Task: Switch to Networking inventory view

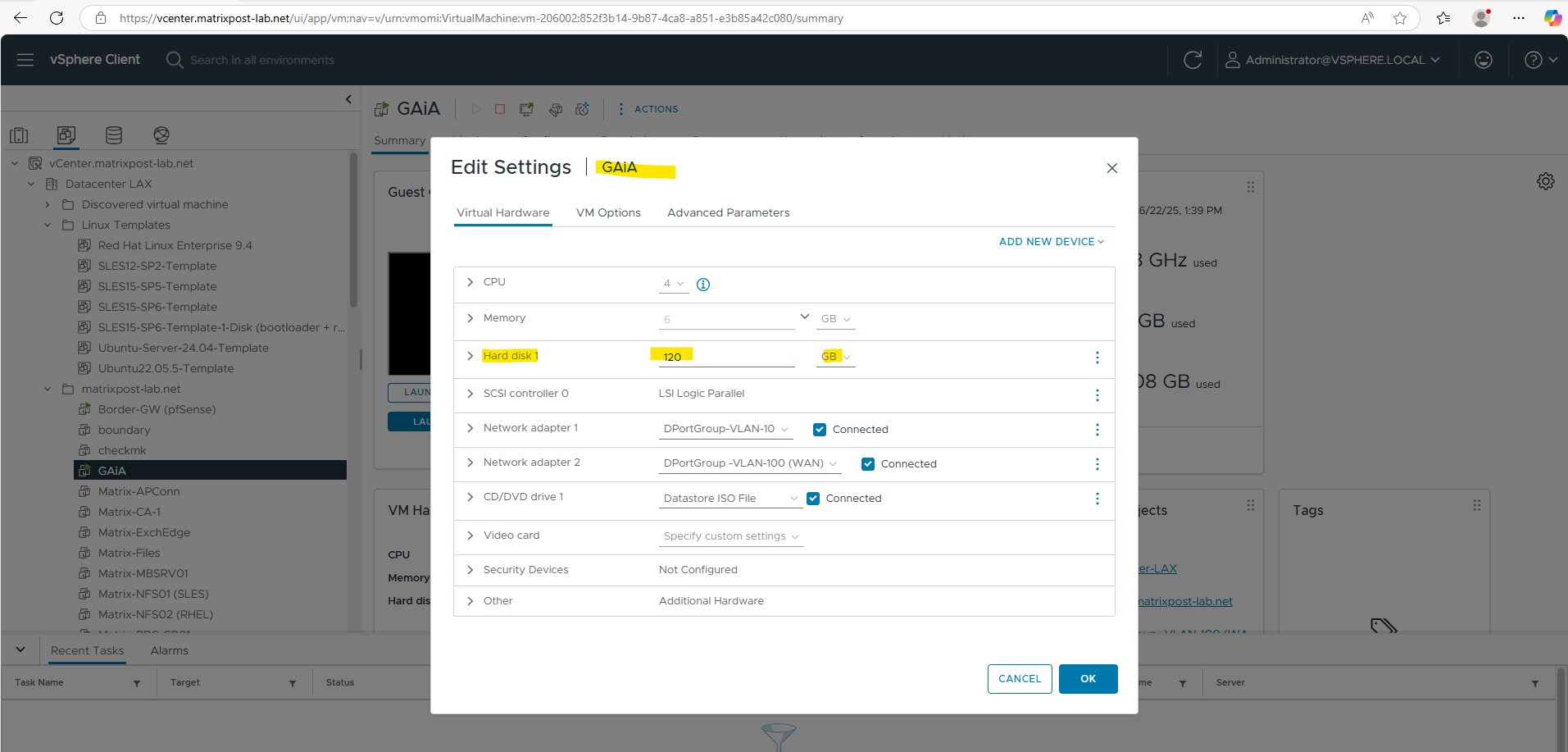Action: [x=161, y=135]
